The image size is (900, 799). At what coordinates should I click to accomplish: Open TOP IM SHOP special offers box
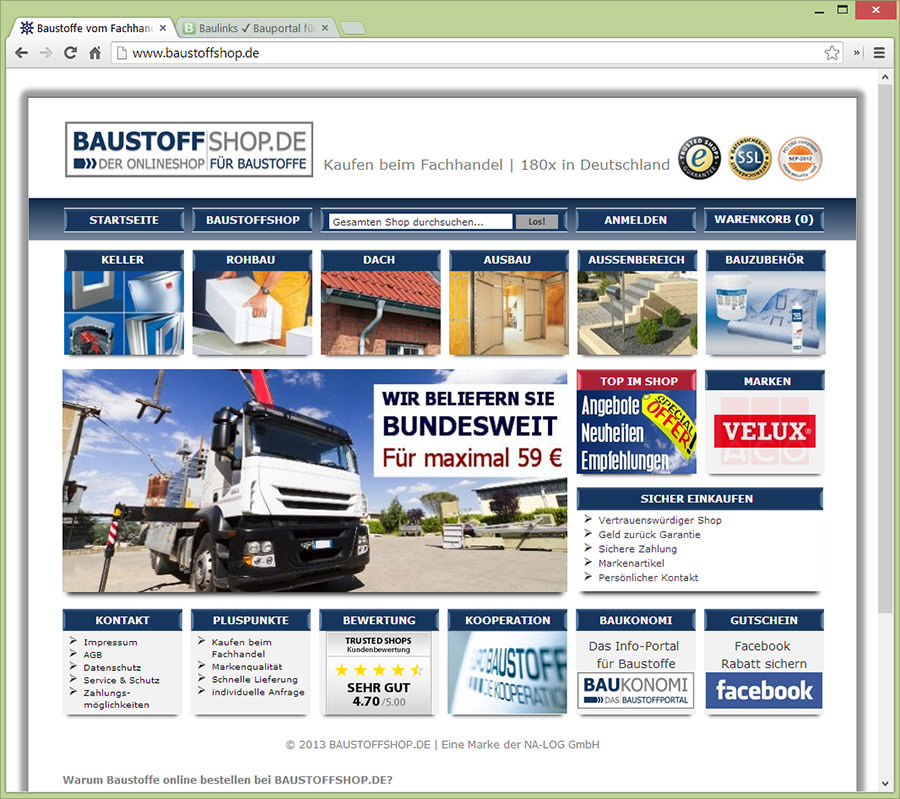click(x=637, y=422)
